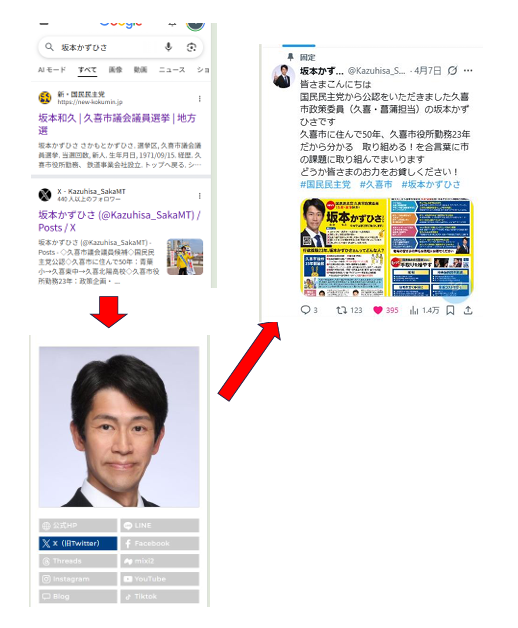
Task: Click the #国民民主党 hashtag
Action: tap(325, 184)
